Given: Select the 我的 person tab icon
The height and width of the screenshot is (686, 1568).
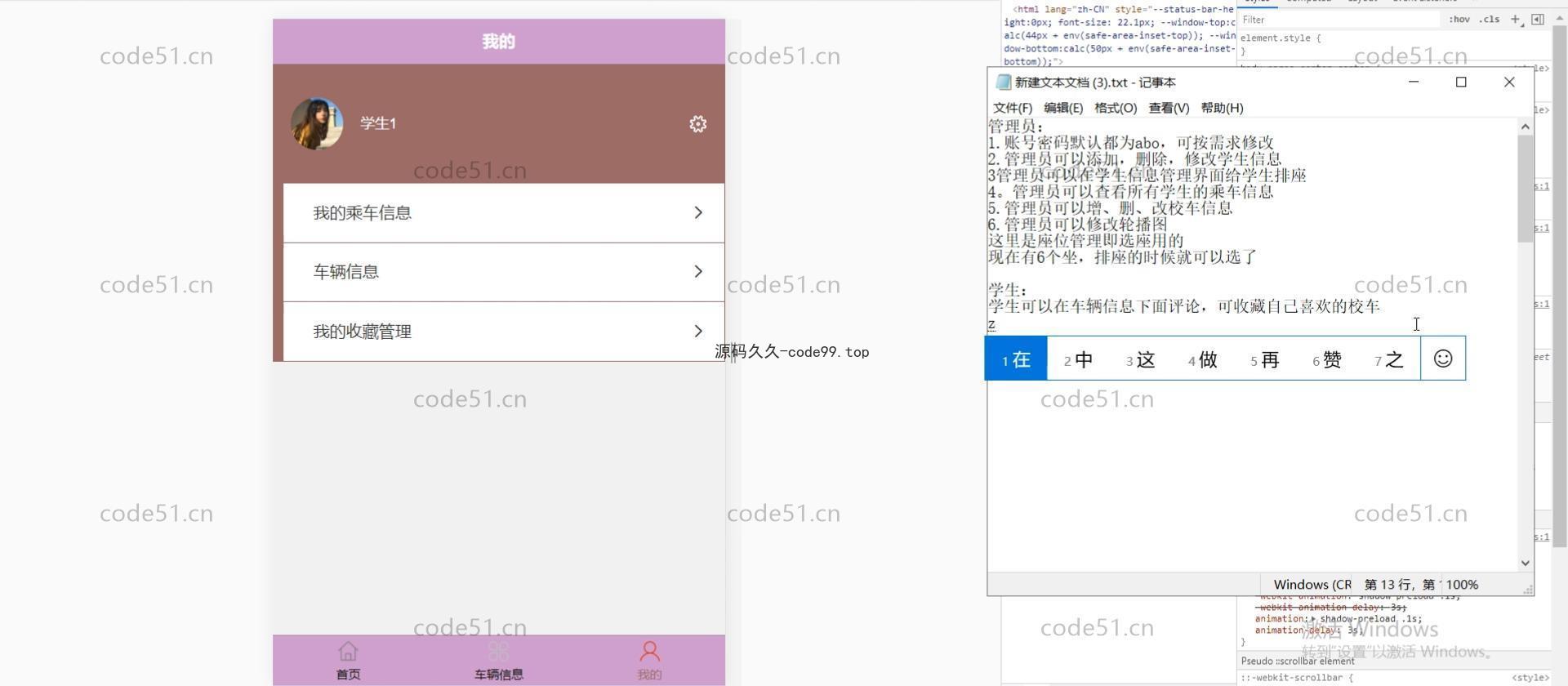Looking at the screenshot, I should (649, 651).
